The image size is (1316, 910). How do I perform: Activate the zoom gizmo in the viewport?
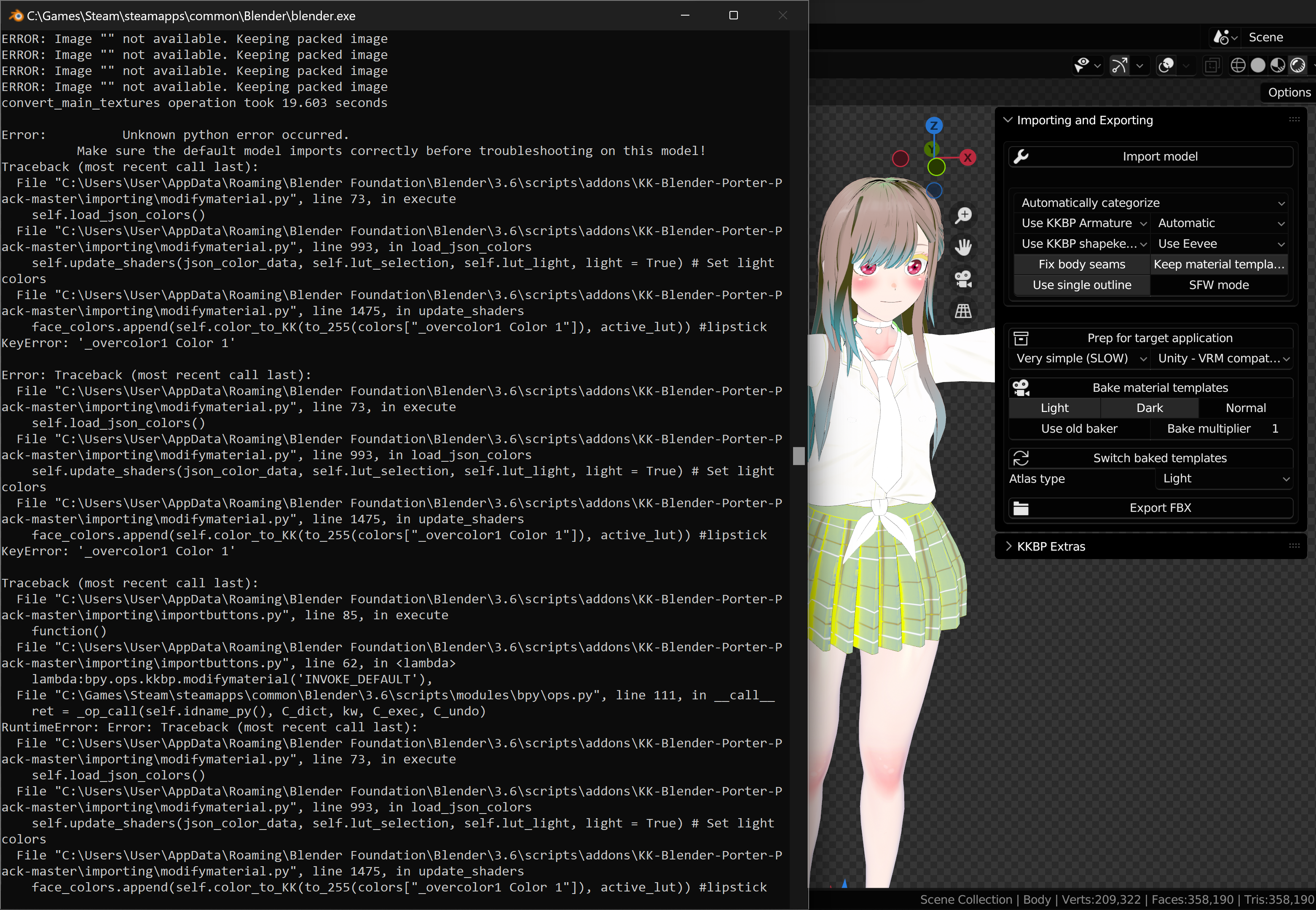pyautogui.click(x=963, y=216)
